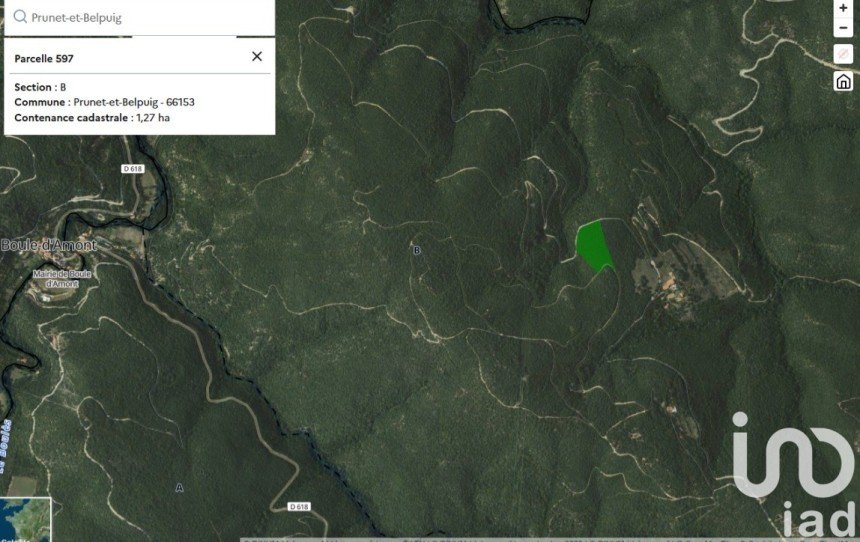The image size is (860, 542).
Task: Zoom in the map with plus button
Action: click(843, 8)
